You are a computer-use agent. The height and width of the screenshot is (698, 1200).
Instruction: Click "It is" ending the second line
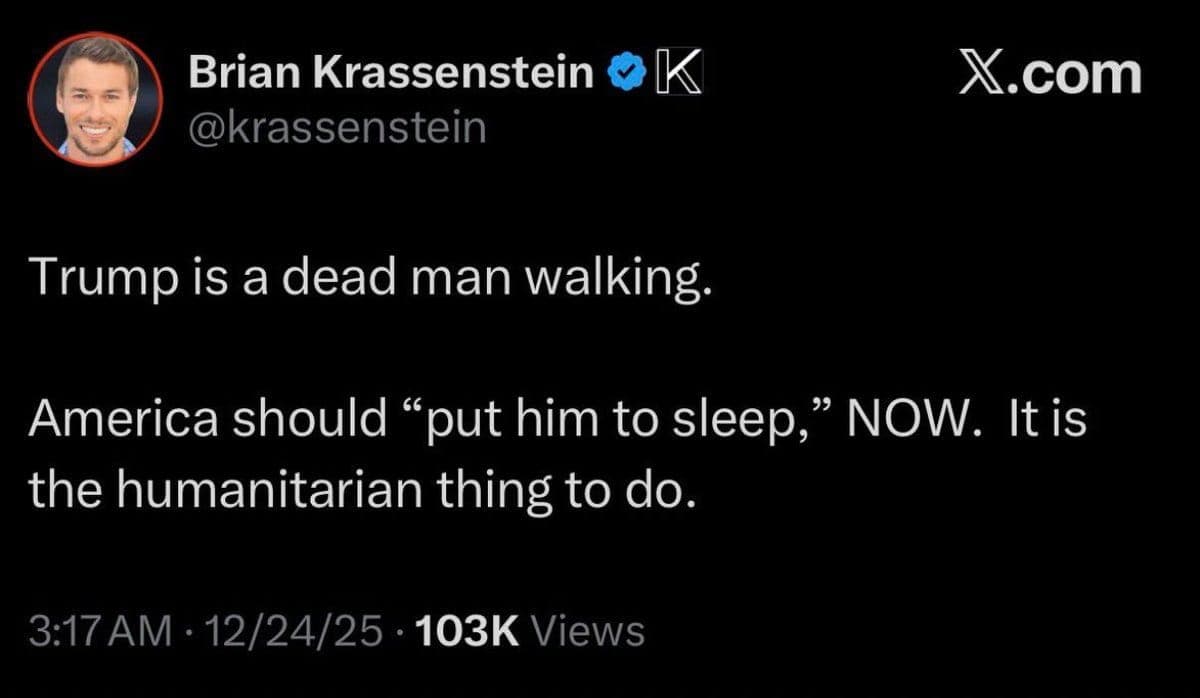(1046, 420)
